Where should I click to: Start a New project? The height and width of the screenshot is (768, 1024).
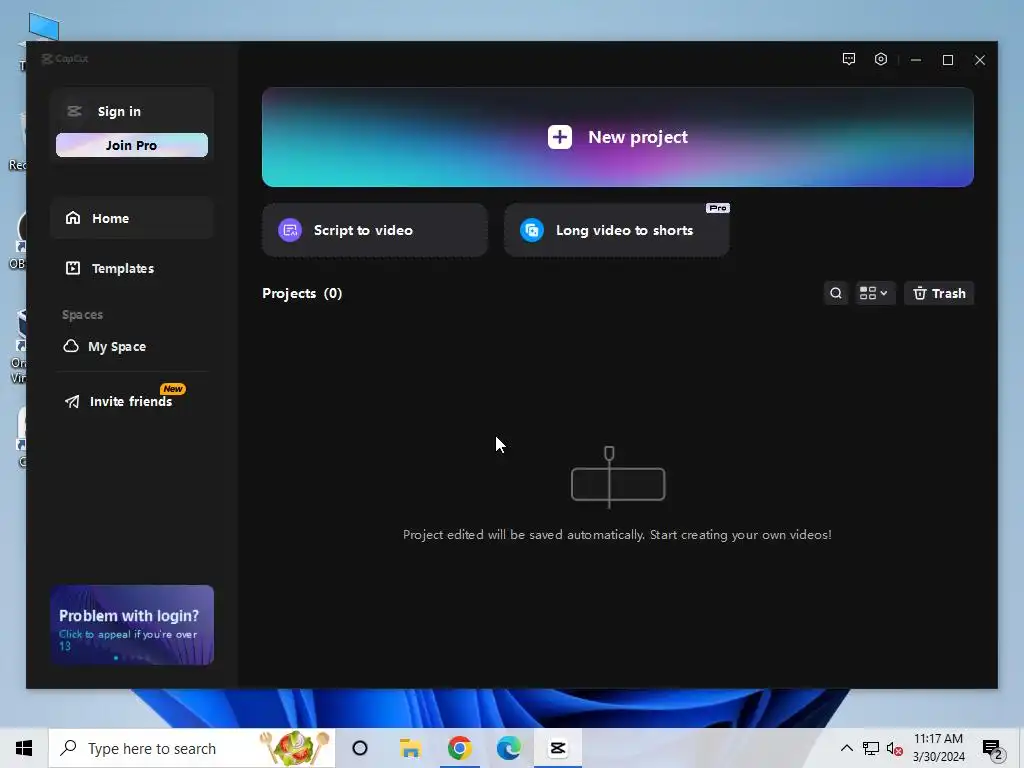pos(617,137)
